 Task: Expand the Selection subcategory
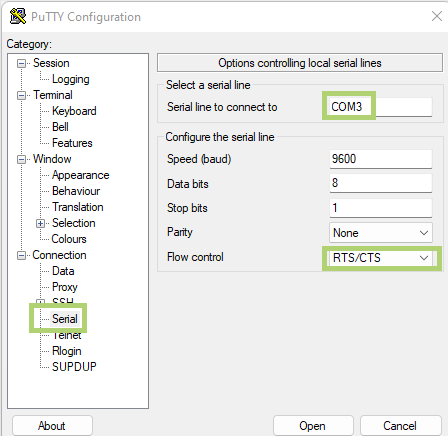tap(40, 223)
